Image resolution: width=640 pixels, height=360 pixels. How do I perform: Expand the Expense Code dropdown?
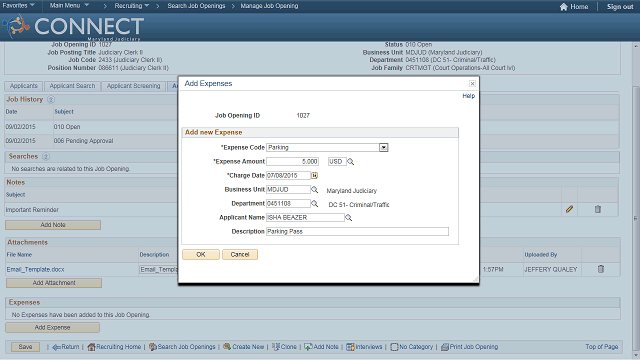pos(383,147)
